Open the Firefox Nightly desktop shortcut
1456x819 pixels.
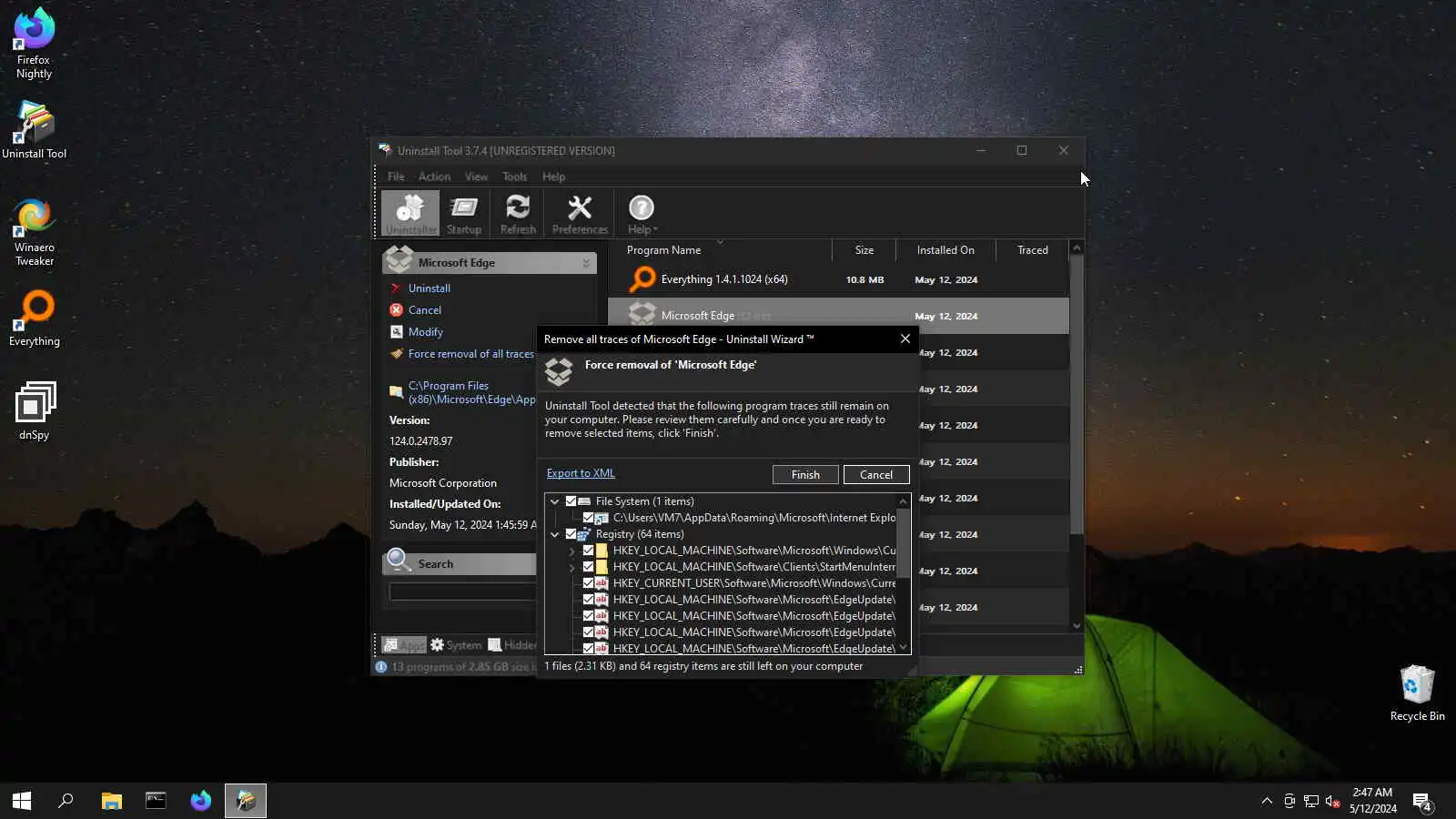[34, 43]
